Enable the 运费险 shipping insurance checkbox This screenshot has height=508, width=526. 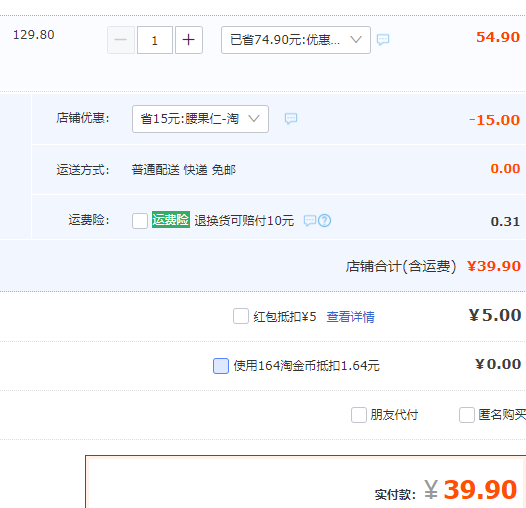pos(140,221)
